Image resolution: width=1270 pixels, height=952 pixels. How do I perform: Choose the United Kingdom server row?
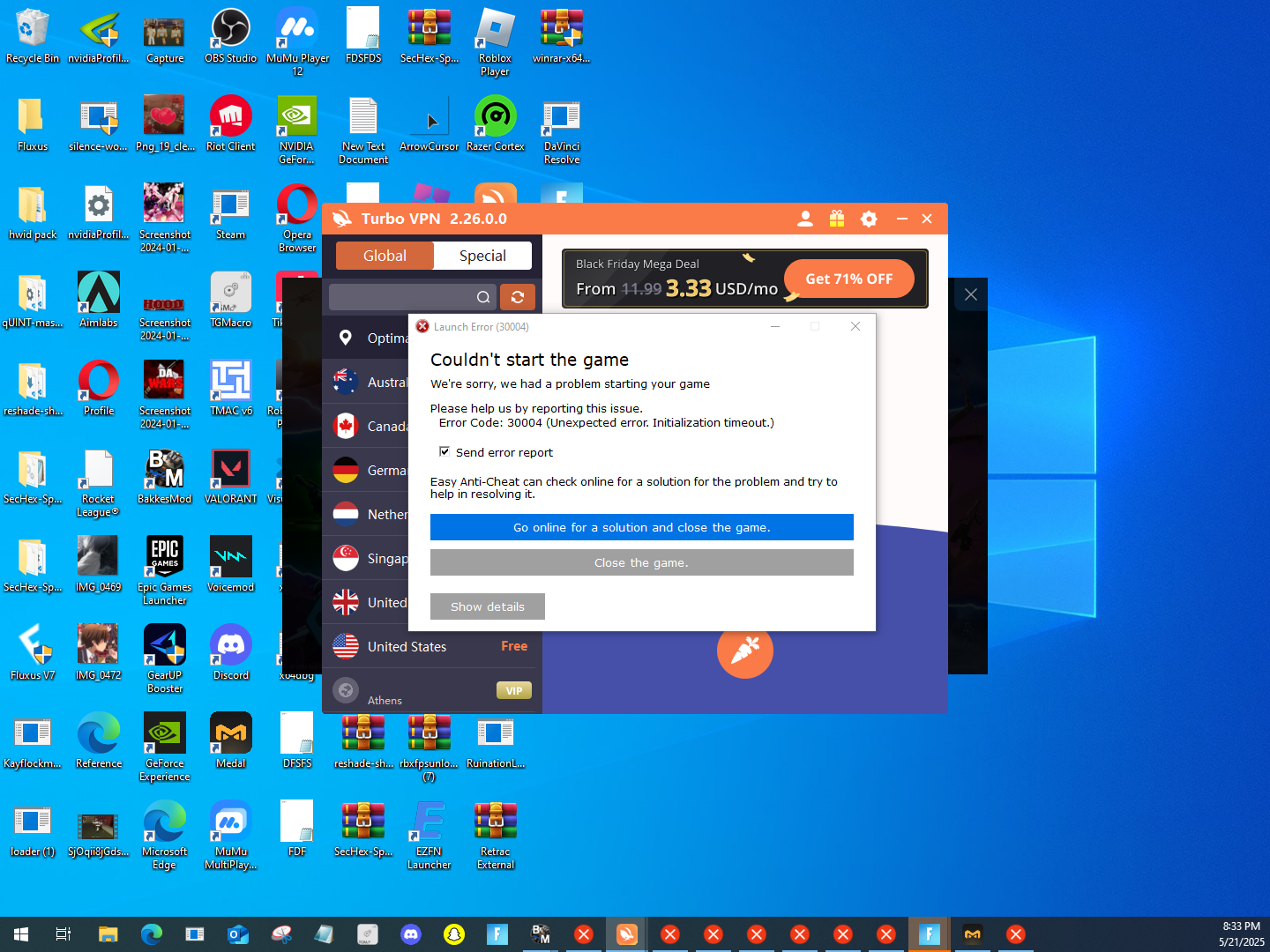[x=366, y=602]
